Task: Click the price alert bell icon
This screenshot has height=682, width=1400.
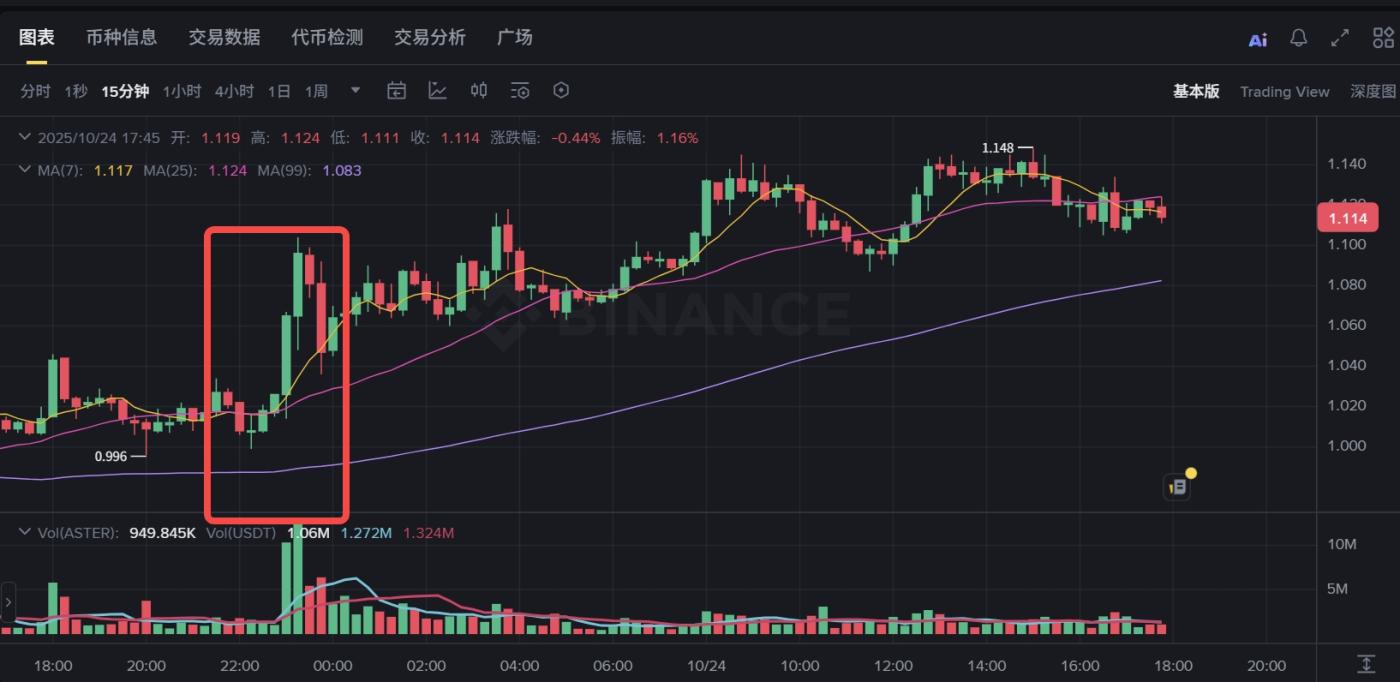Action: 1298,38
